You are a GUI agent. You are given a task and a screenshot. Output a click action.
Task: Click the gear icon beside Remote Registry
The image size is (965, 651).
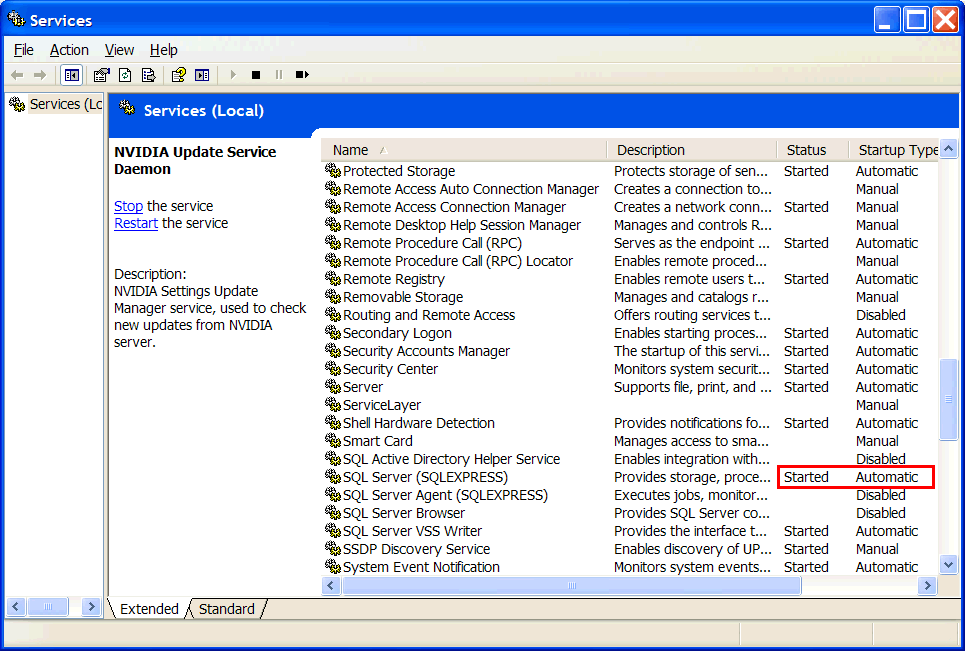pyautogui.click(x=333, y=279)
